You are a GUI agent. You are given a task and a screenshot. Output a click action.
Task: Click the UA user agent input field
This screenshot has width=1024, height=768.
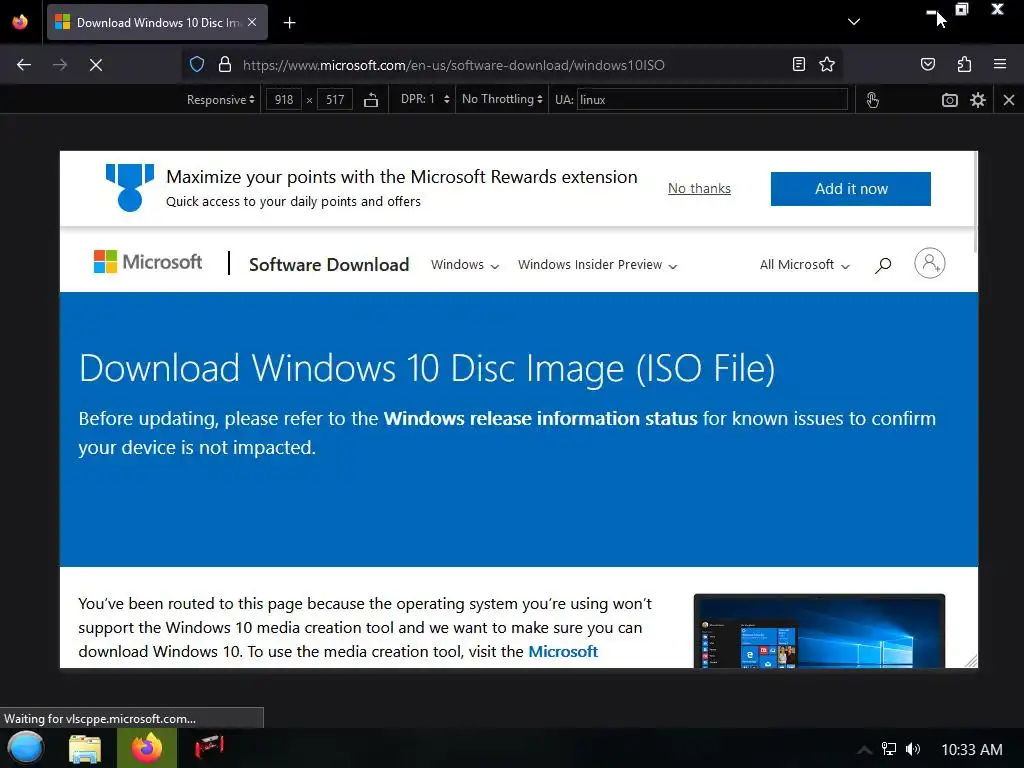pyautogui.click(x=712, y=100)
